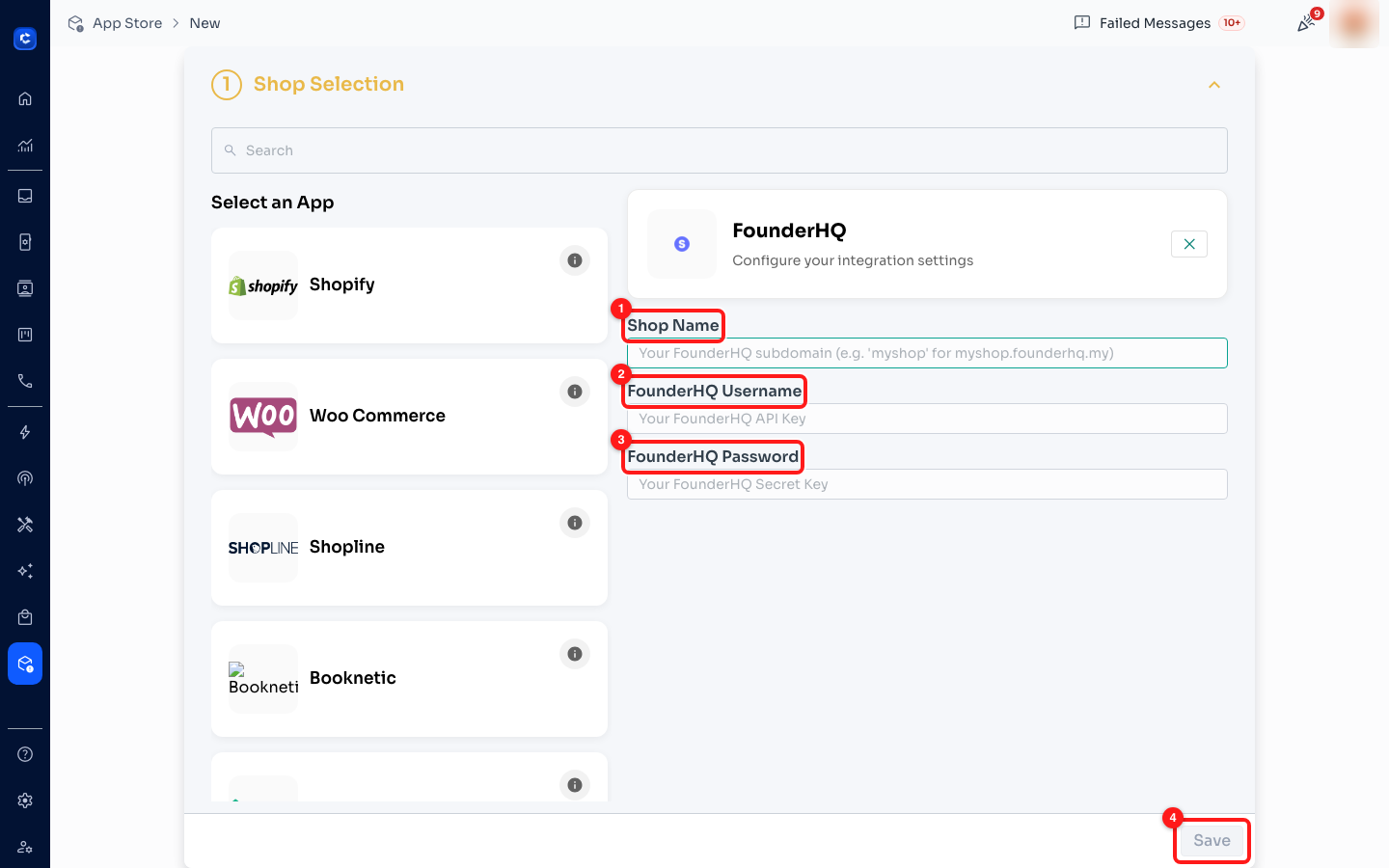Select the Shopline app card
The image size is (1389, 868).
point(409,548)
